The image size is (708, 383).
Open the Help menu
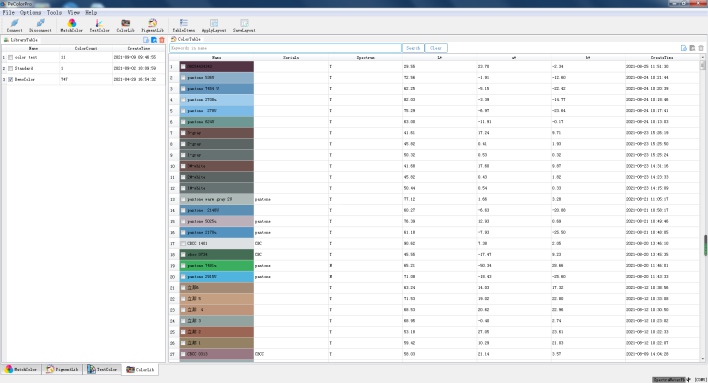click(x=91, y=13)
